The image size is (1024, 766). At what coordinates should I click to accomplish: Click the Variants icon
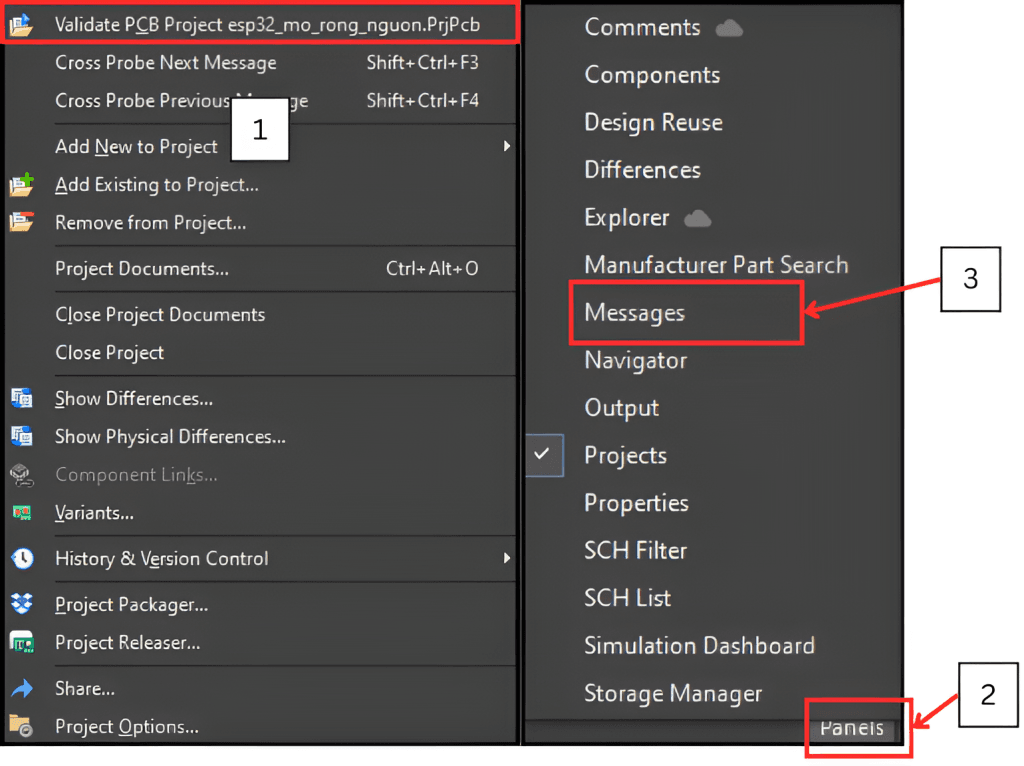(21, 513)
